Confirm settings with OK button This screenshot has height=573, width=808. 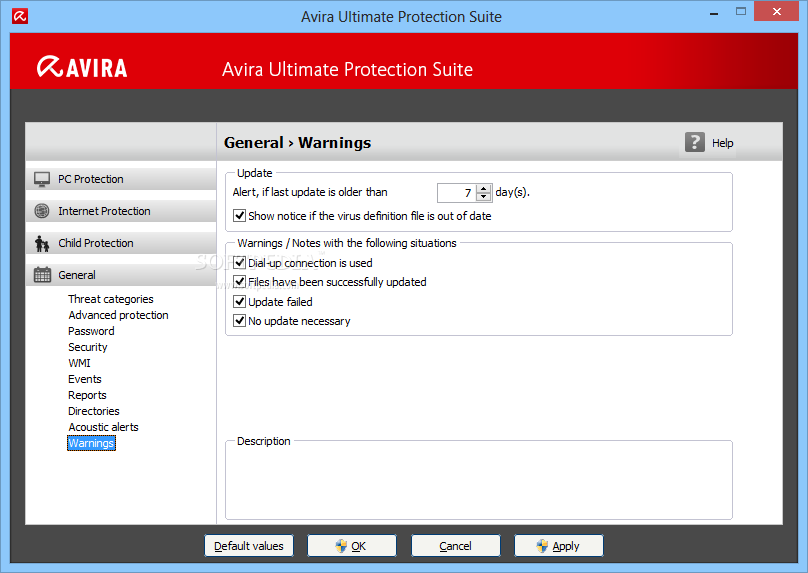(352, 546)
